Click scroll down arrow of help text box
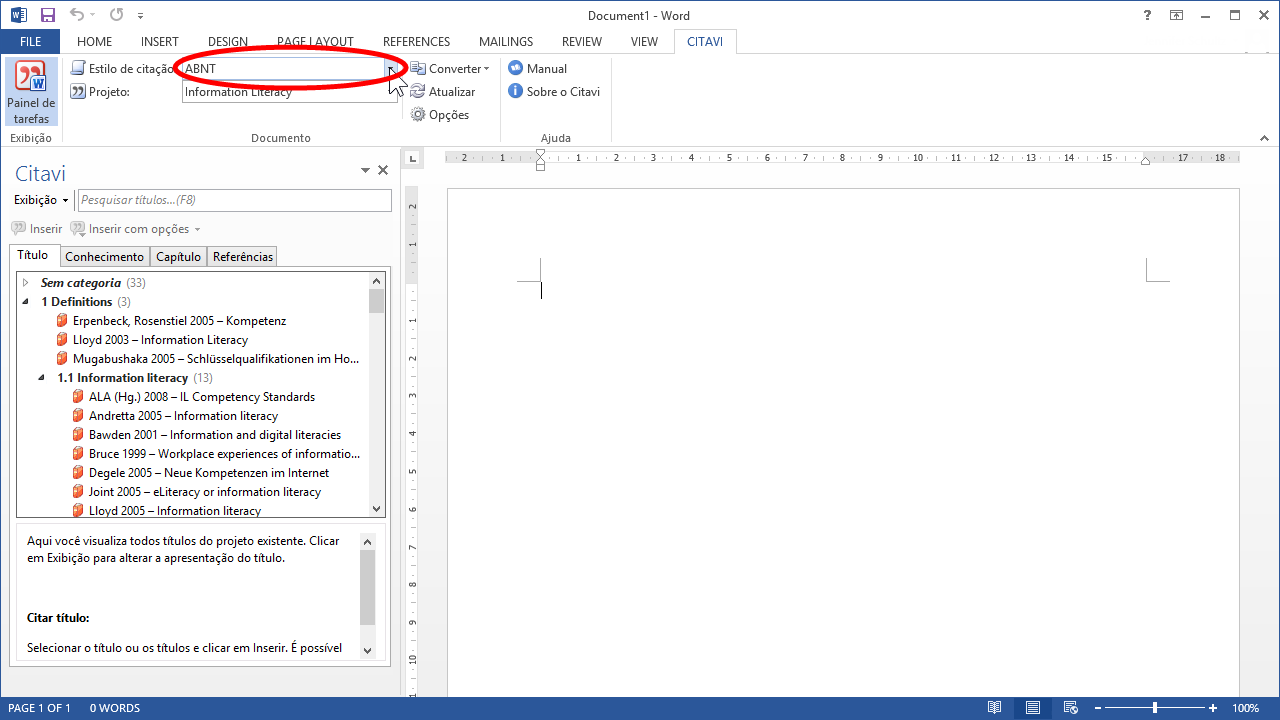The width and height of the screenshot is (1280, 720). [x=367, y=649]
